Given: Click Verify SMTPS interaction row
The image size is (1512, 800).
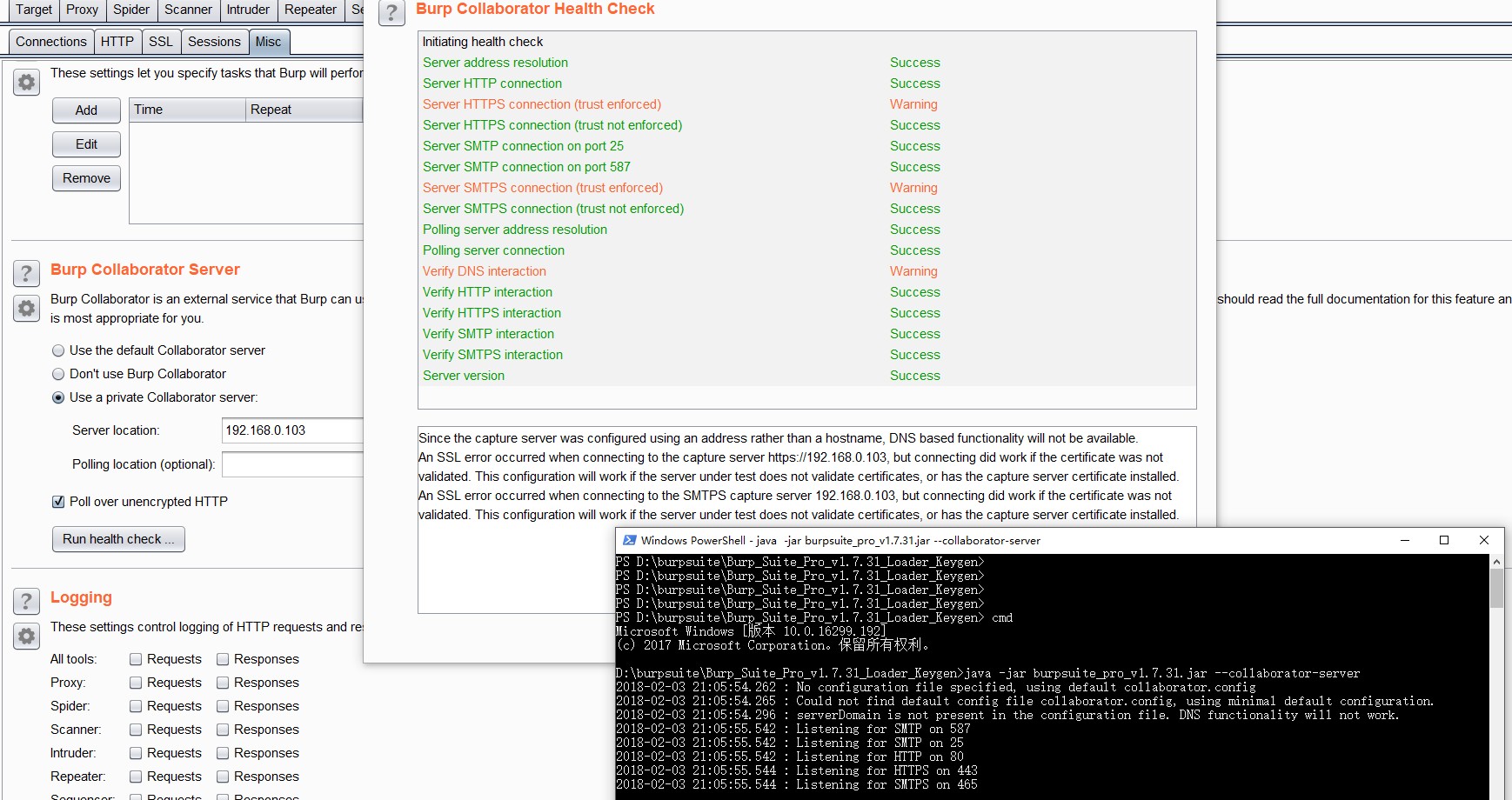Looking at the screenshot, I should tap(807, 355).
